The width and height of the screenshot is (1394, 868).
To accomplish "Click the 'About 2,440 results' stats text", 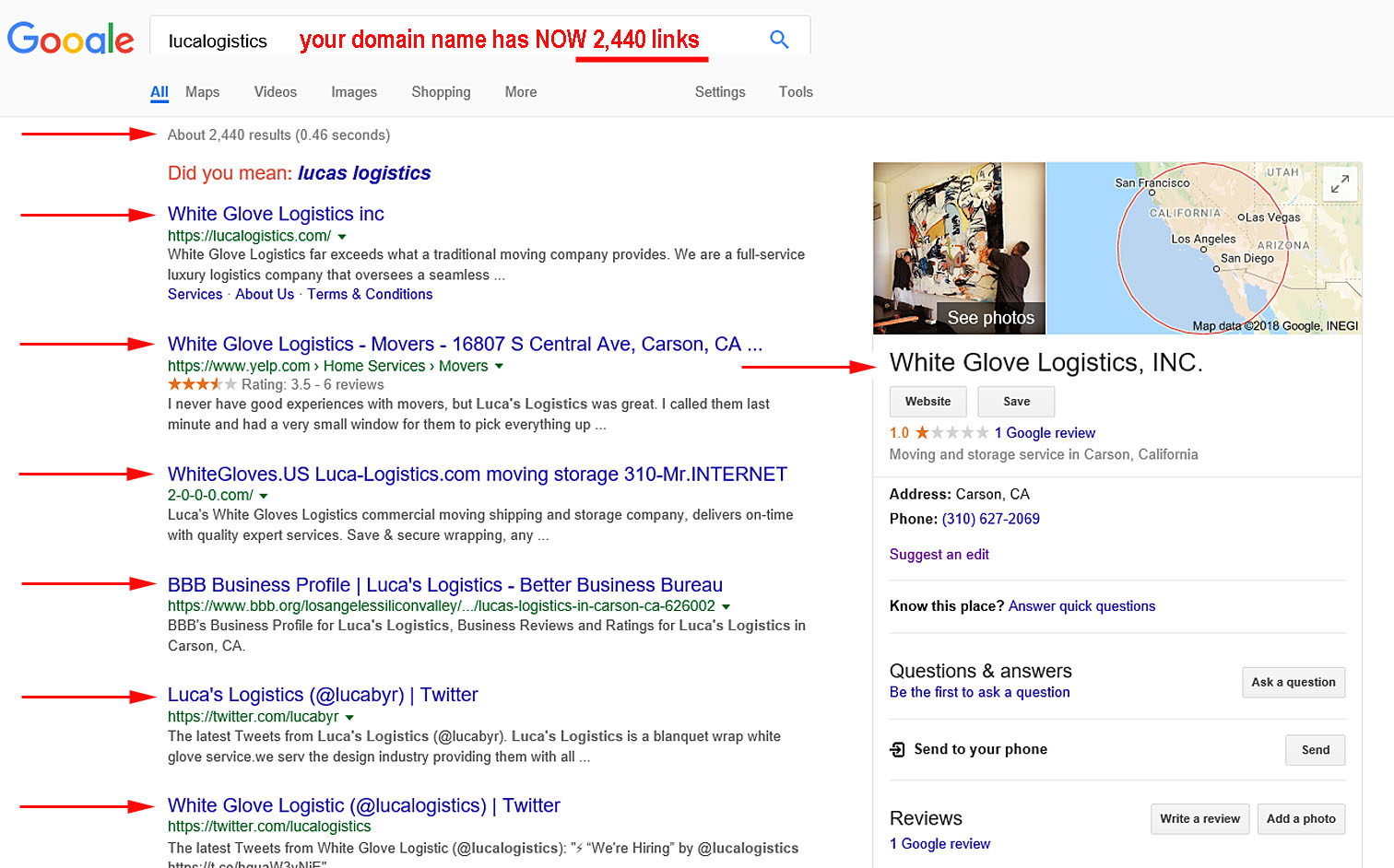I will click(278, 135).
